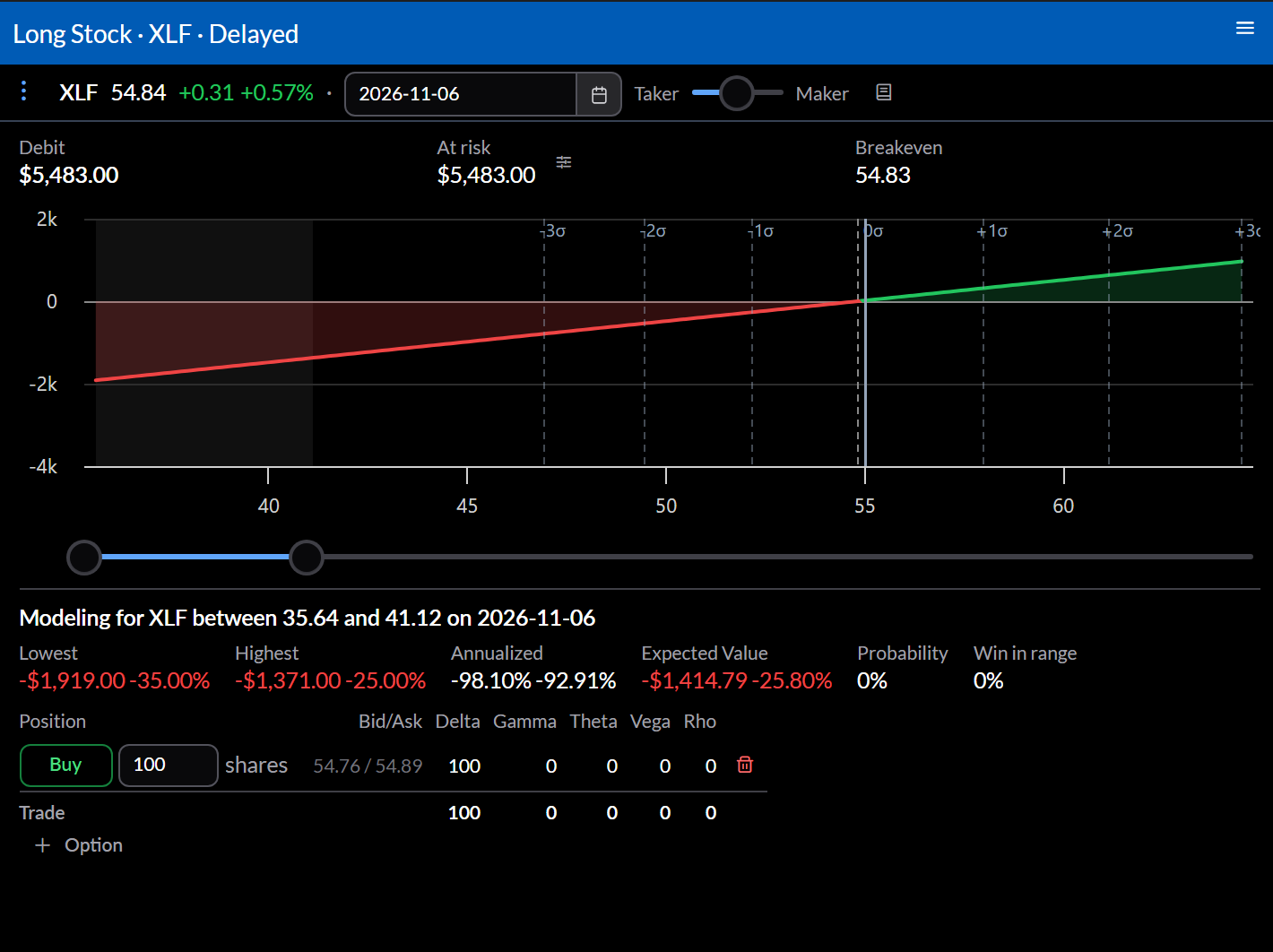This screenshot has width=1273, height=952.
Task: Click the +2σ marker on chart
Action: pyautogui.click(x=1118, y=231)
